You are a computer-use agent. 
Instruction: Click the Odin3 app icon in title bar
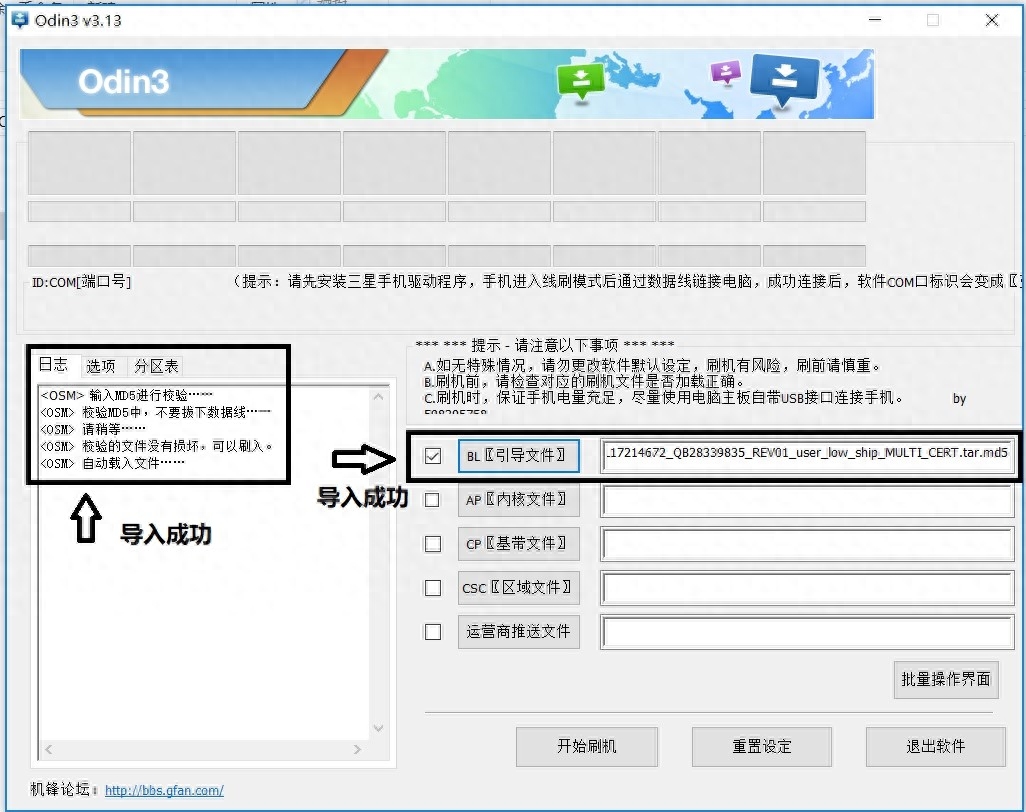click(20, 20)
